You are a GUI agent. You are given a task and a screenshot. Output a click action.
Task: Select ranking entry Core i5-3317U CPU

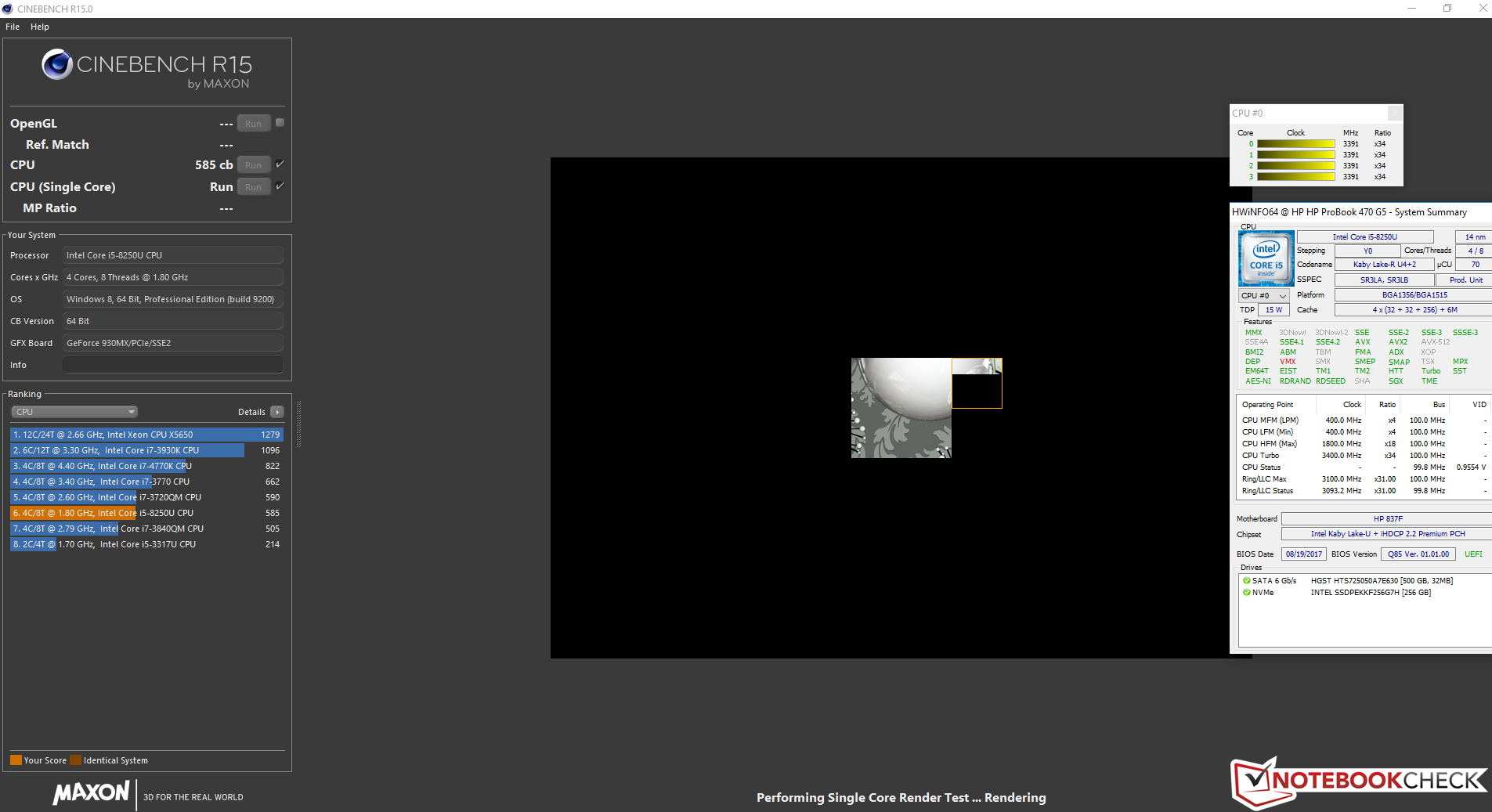(x=146, y=544)
